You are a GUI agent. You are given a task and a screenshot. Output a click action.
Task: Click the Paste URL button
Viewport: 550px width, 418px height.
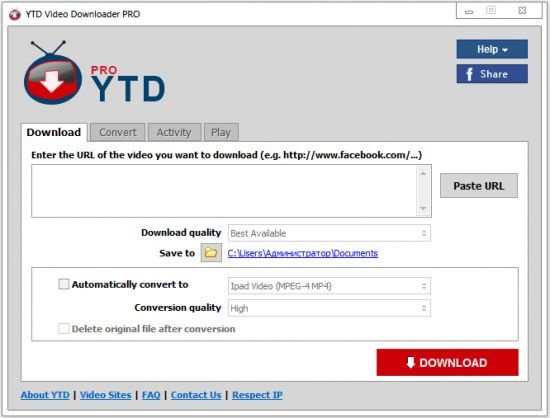pyautogui.click(x=479, y=186)
